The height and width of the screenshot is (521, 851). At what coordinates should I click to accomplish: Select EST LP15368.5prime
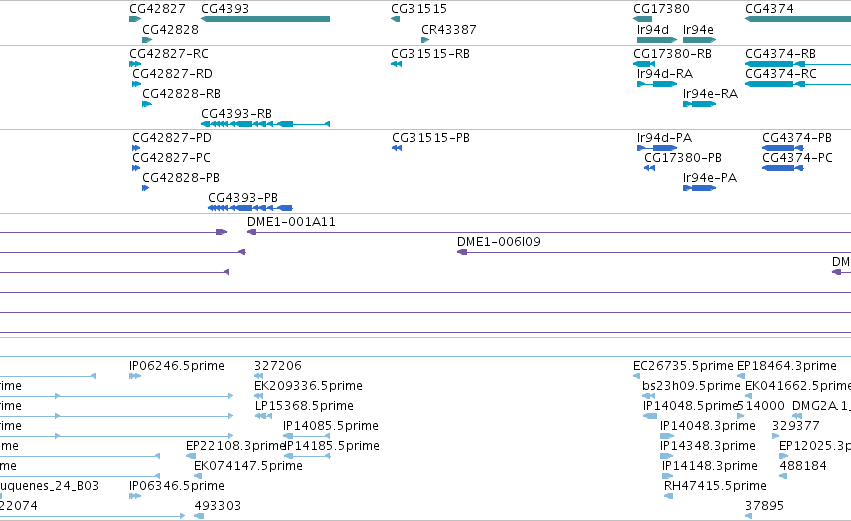click(304, 406)
